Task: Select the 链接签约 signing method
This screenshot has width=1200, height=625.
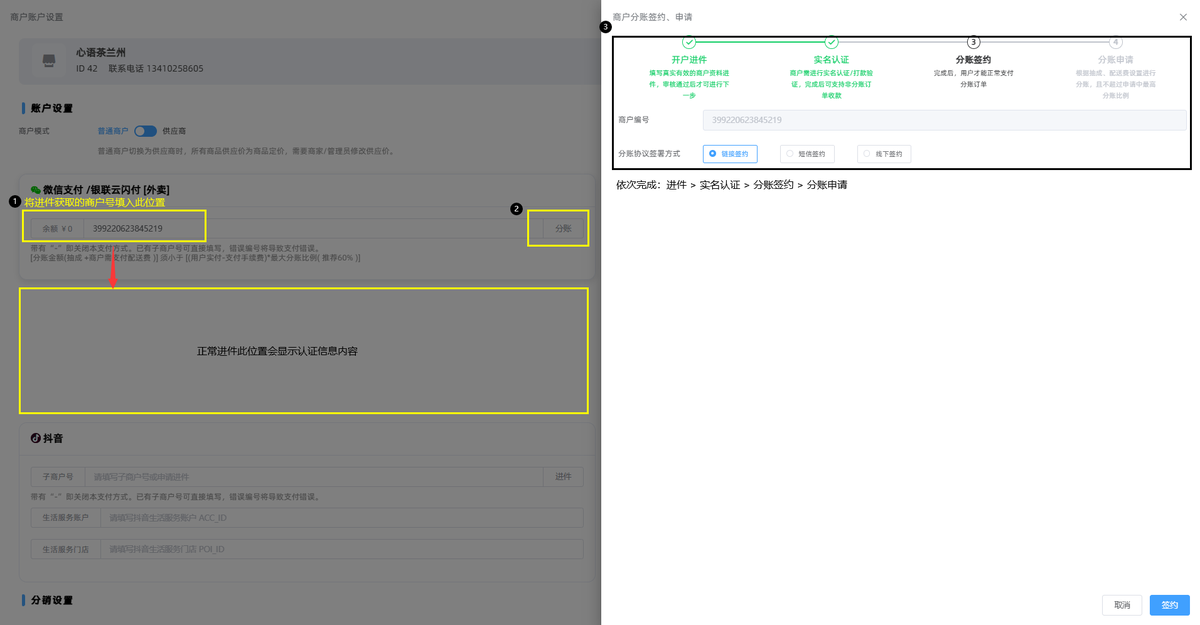Action: point(730,154)
